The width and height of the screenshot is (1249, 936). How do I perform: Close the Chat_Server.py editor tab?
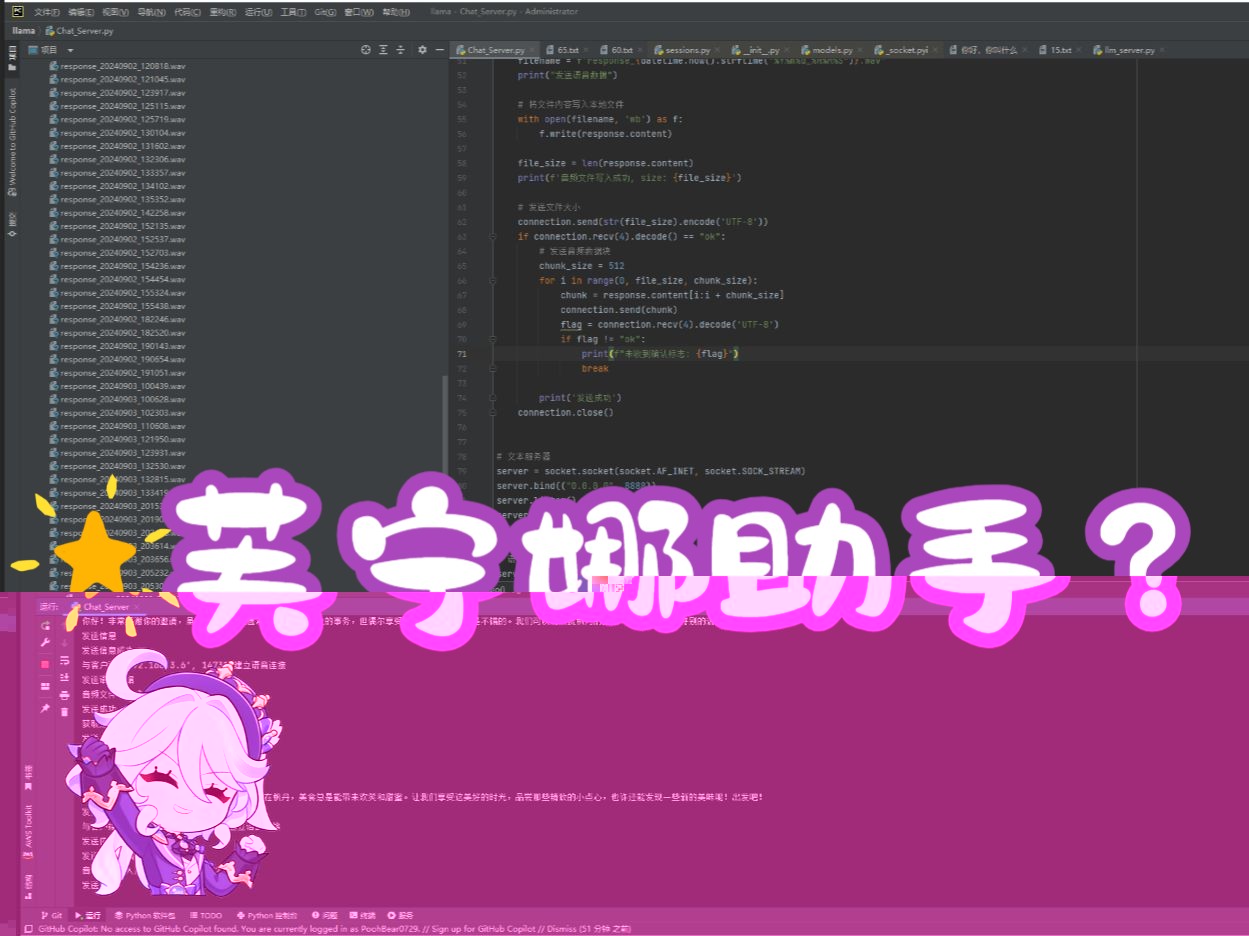tap(534, 50)
